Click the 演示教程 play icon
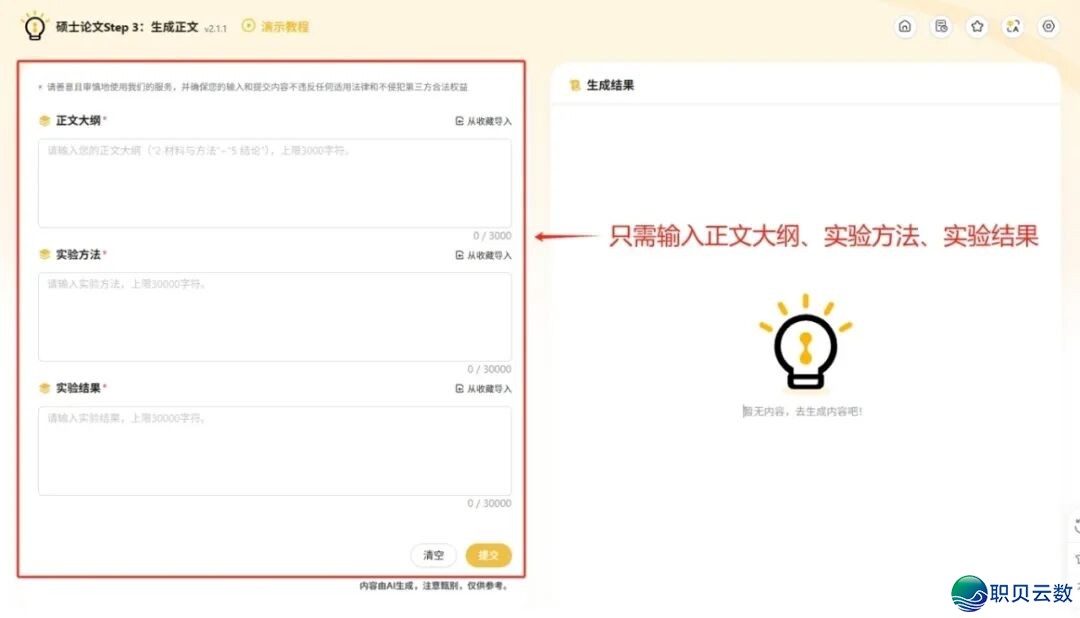The width and height of the screenshot is (1080, 618). [249, 26]
